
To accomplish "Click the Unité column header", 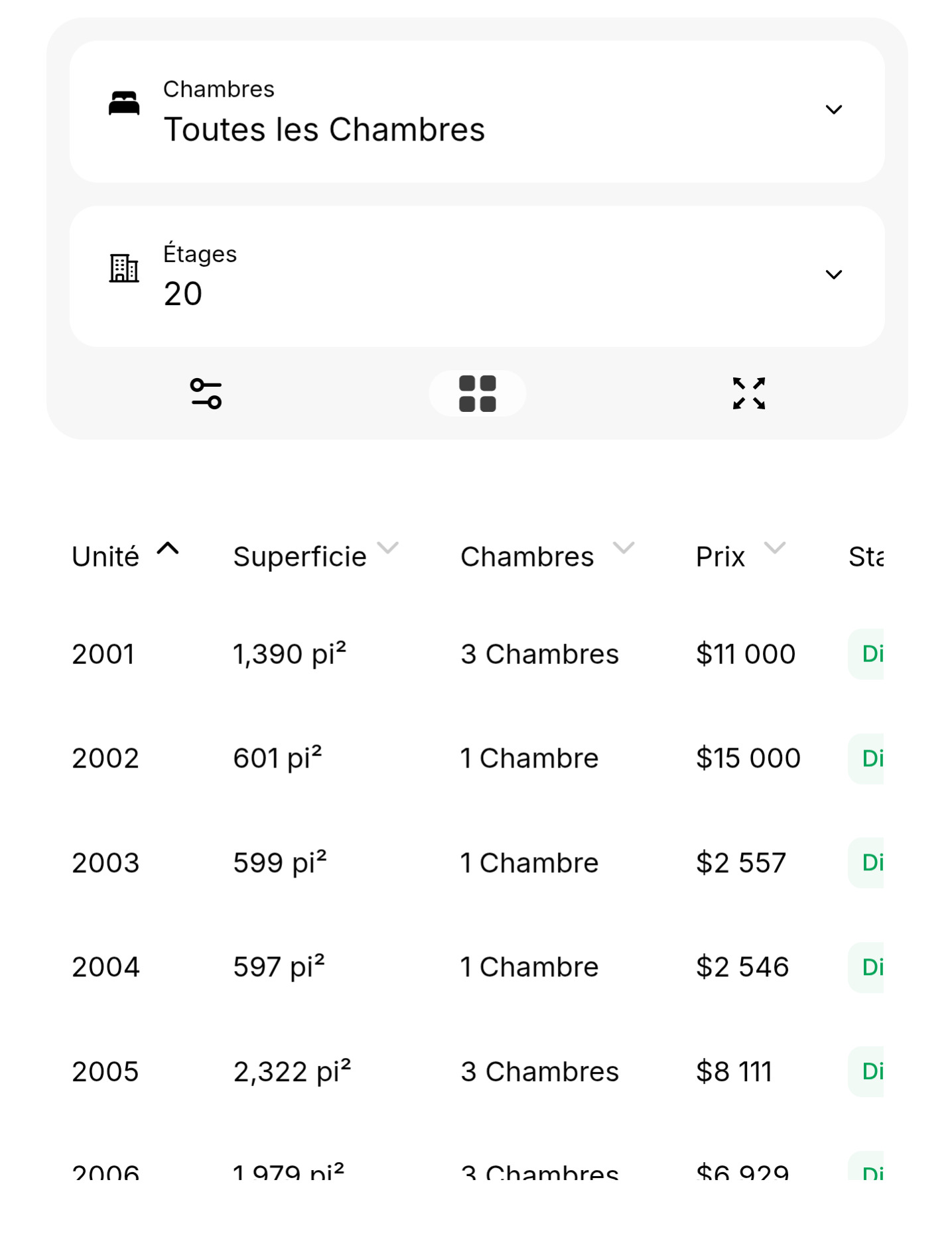I will 106,557.
